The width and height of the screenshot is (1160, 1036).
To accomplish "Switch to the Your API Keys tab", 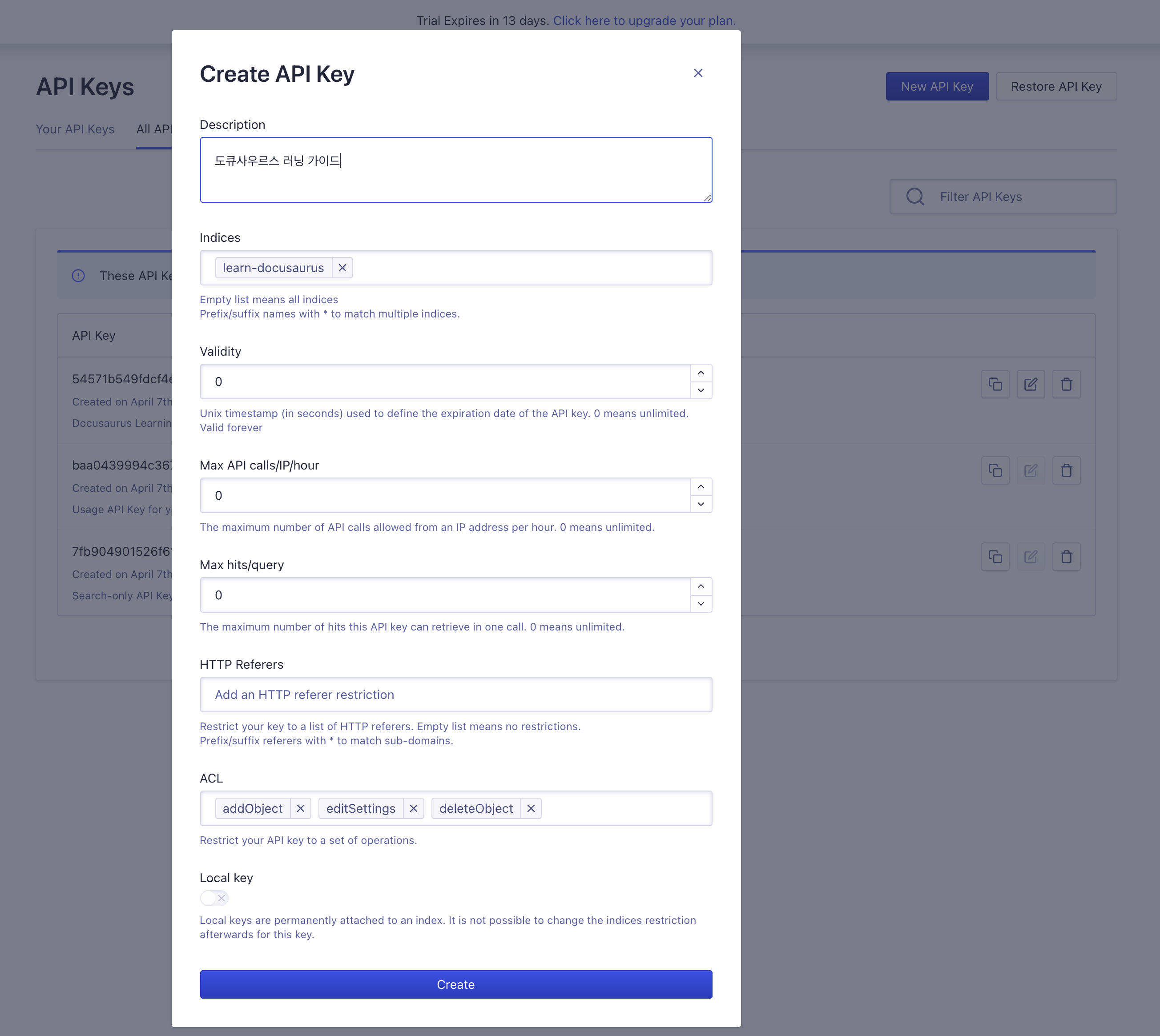I will 75,129.
